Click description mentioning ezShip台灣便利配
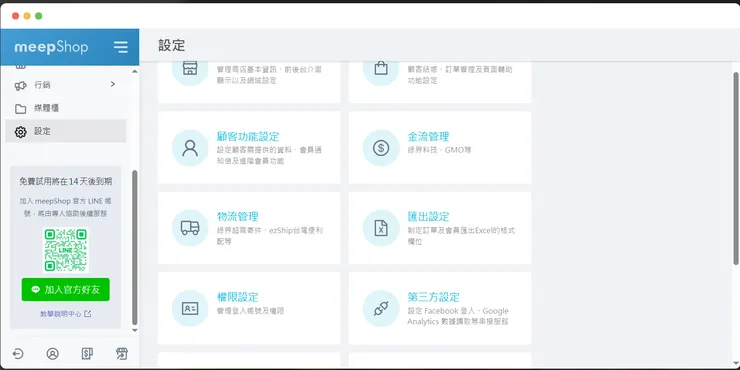This screenshot has height=370, width=740. click(269, 236)
